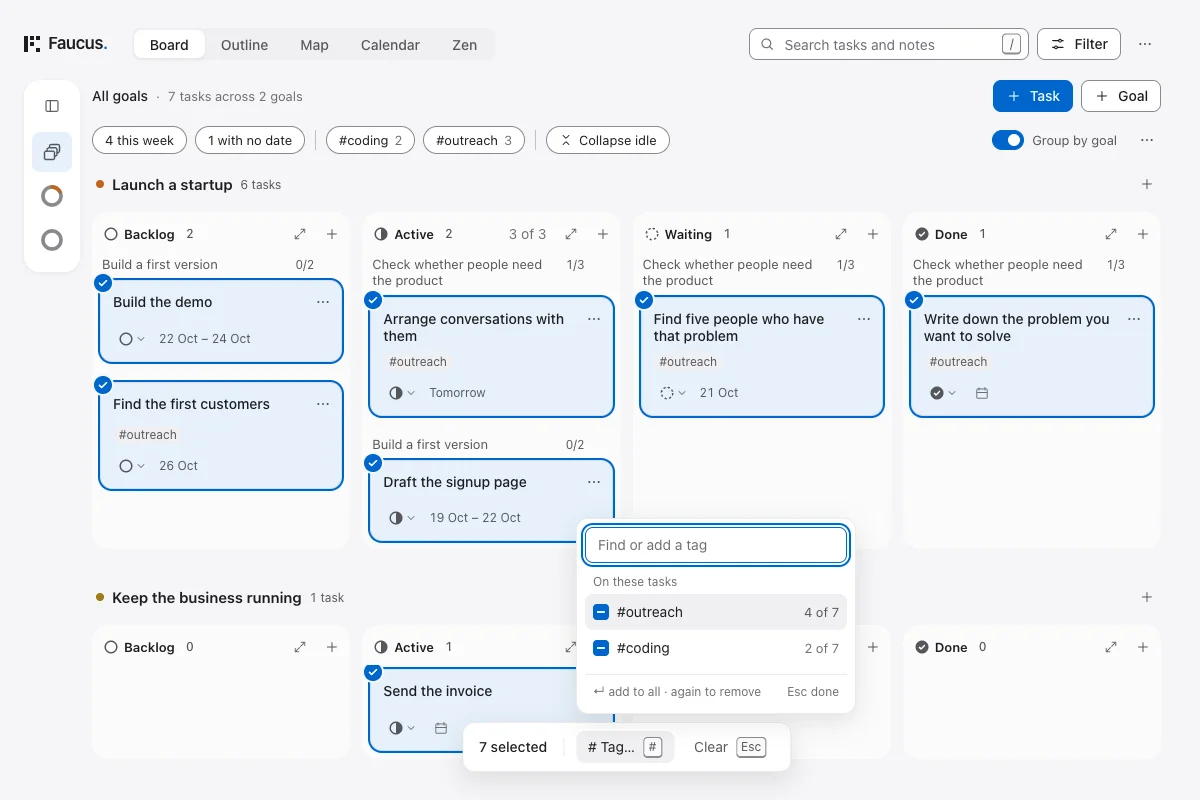Deselect Find five people card checkmark
This screenshot has height=800, width=1200.
(x=644, y=300)
